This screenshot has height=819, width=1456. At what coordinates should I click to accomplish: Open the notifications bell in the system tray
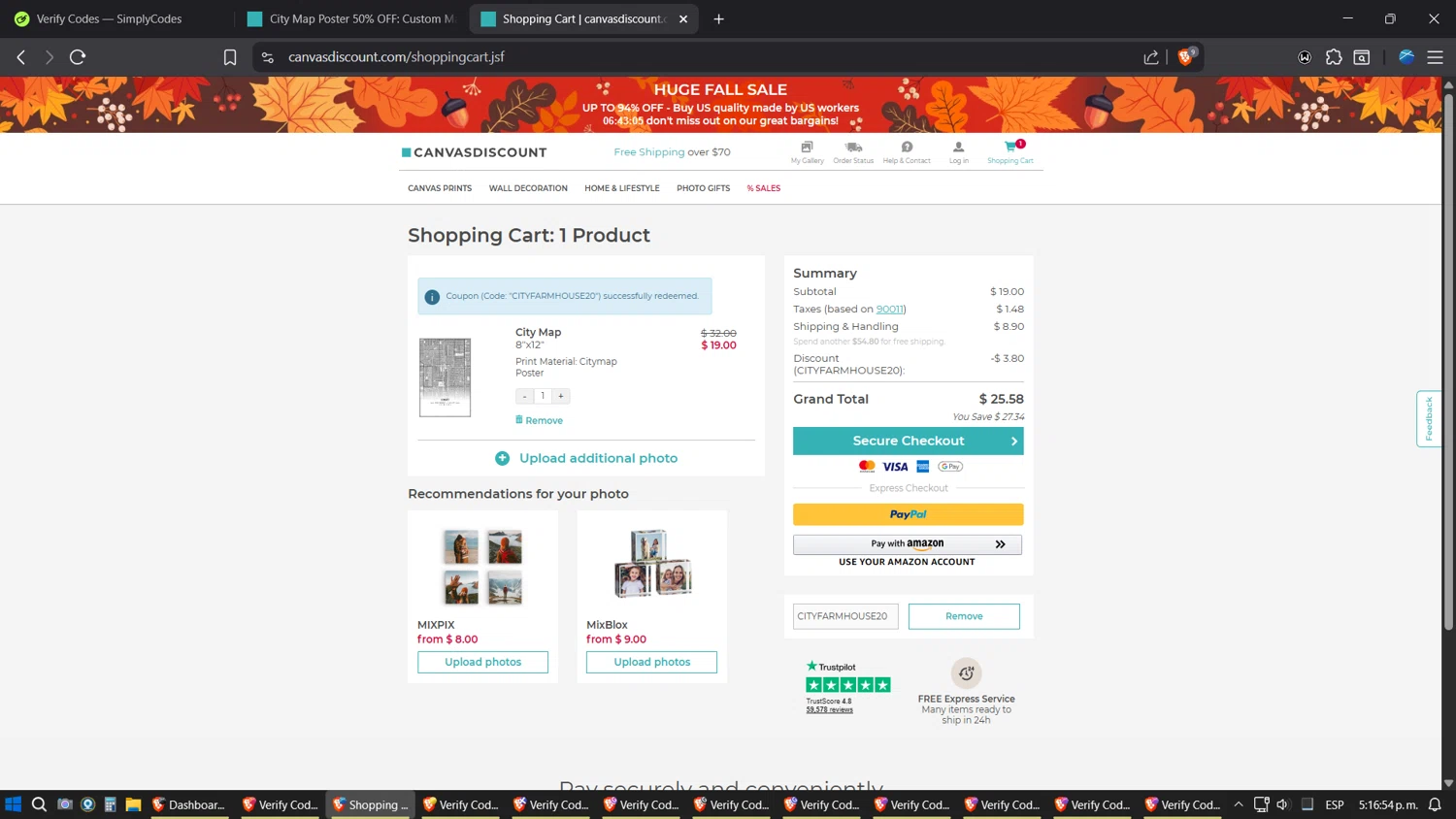[1435, 804]
